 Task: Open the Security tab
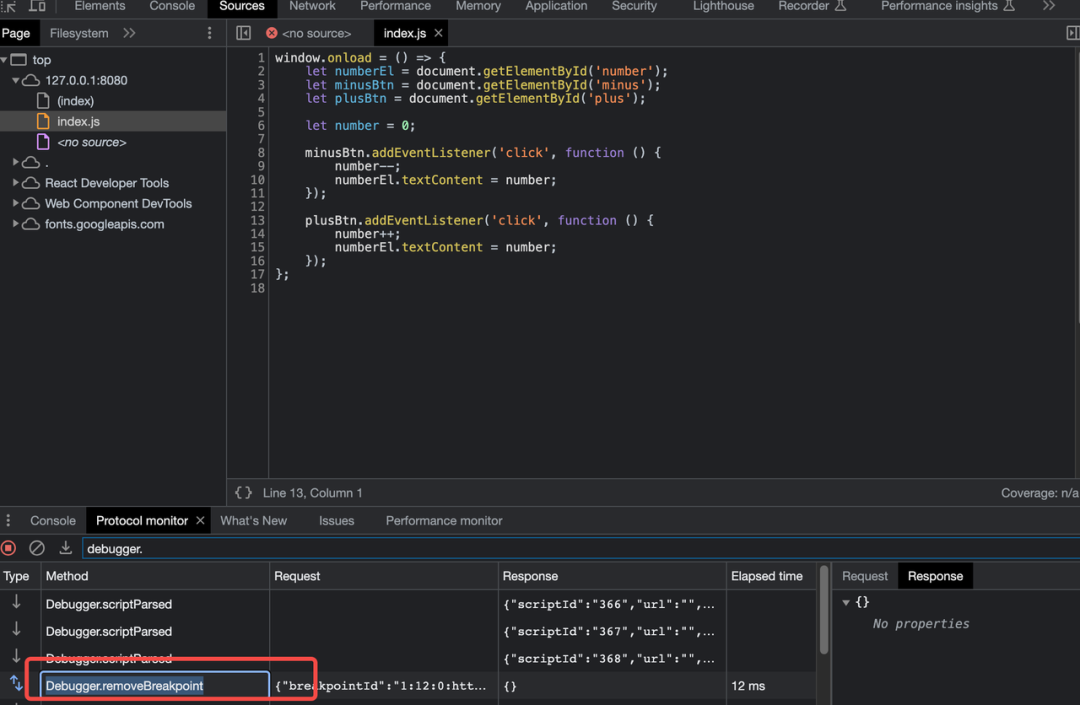634,6
